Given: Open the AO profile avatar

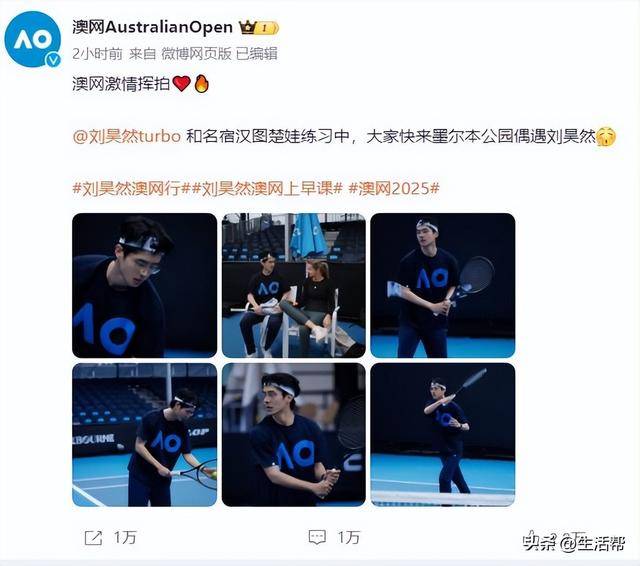Looking at the screenshot, I should point(33,40).
